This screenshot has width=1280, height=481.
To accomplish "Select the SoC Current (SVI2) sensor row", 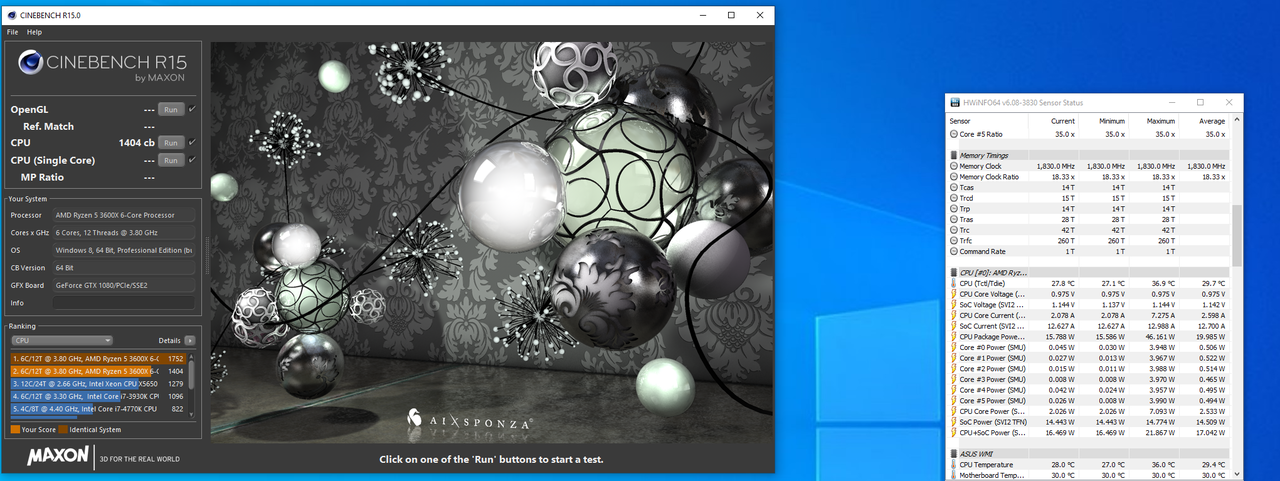I will [x=1089, y=326].
